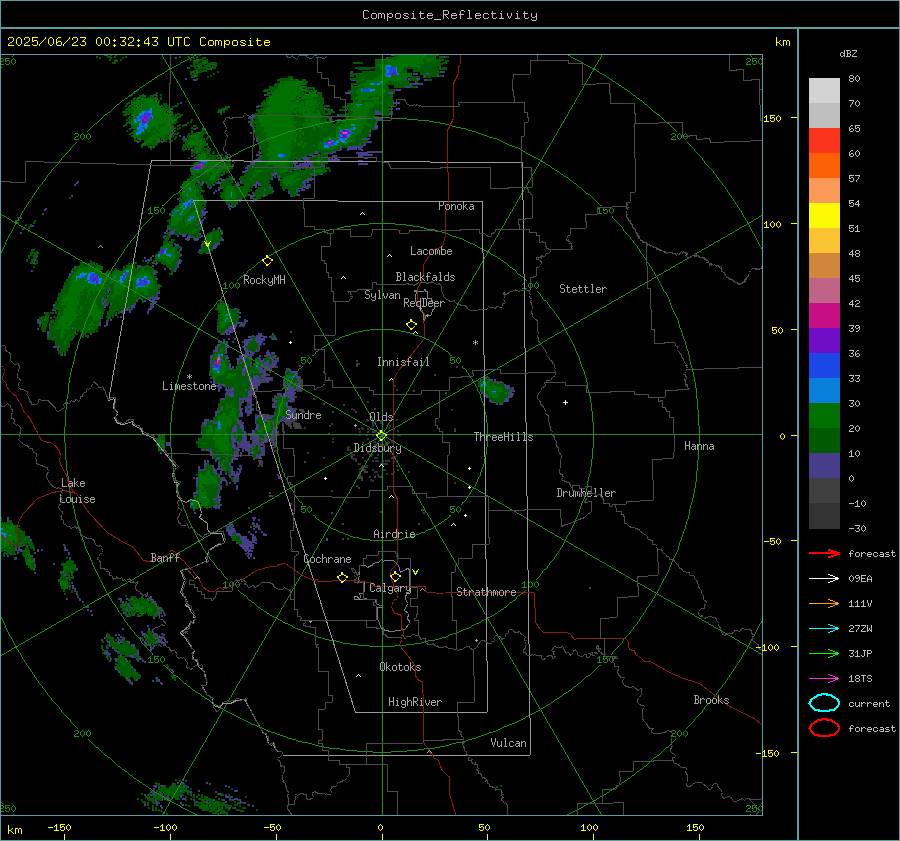Select the Innisfail label
Screen dimensions: 900x841
coord(403,362)
